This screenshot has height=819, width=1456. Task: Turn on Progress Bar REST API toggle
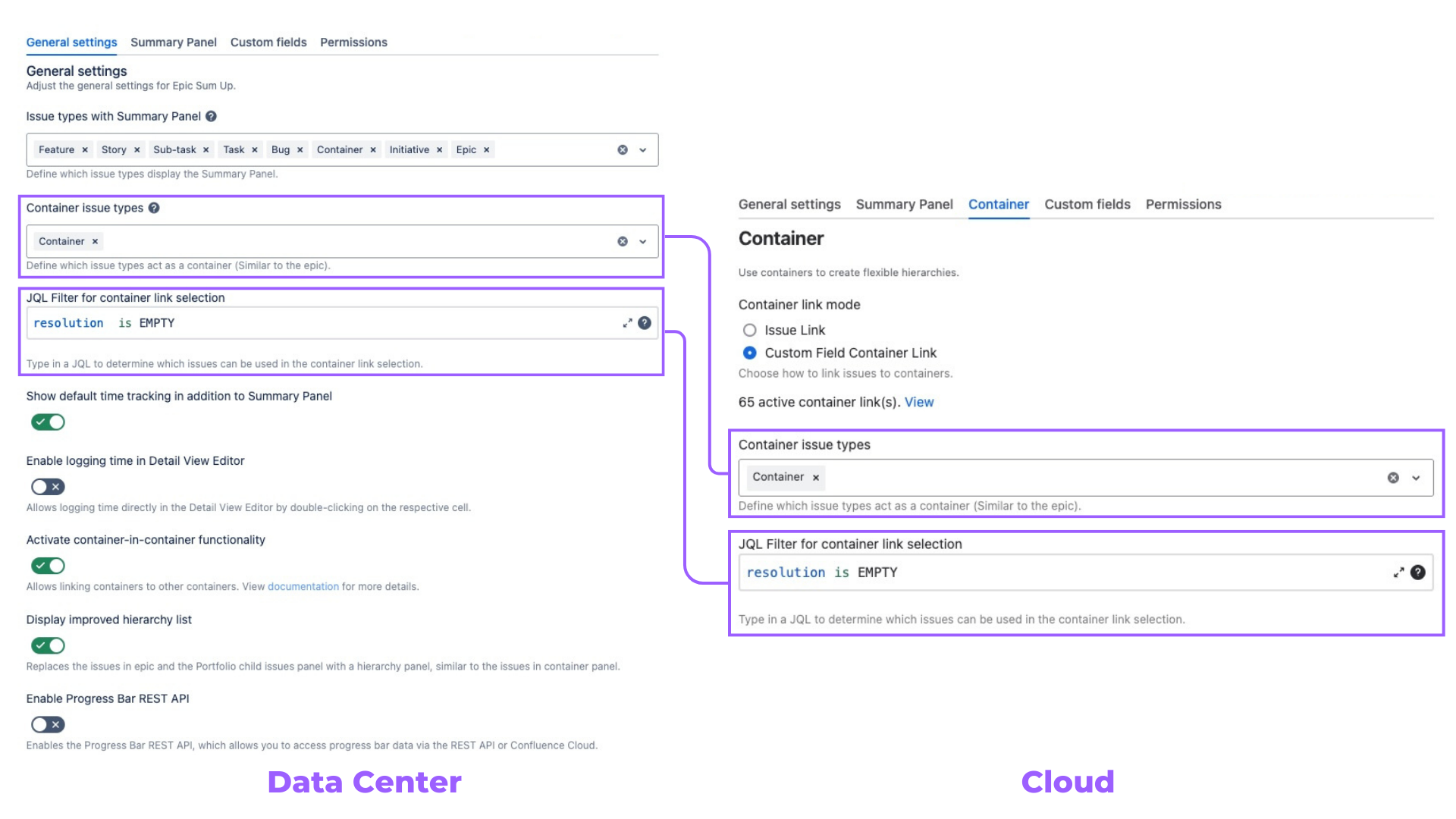[x=48, y=725]
